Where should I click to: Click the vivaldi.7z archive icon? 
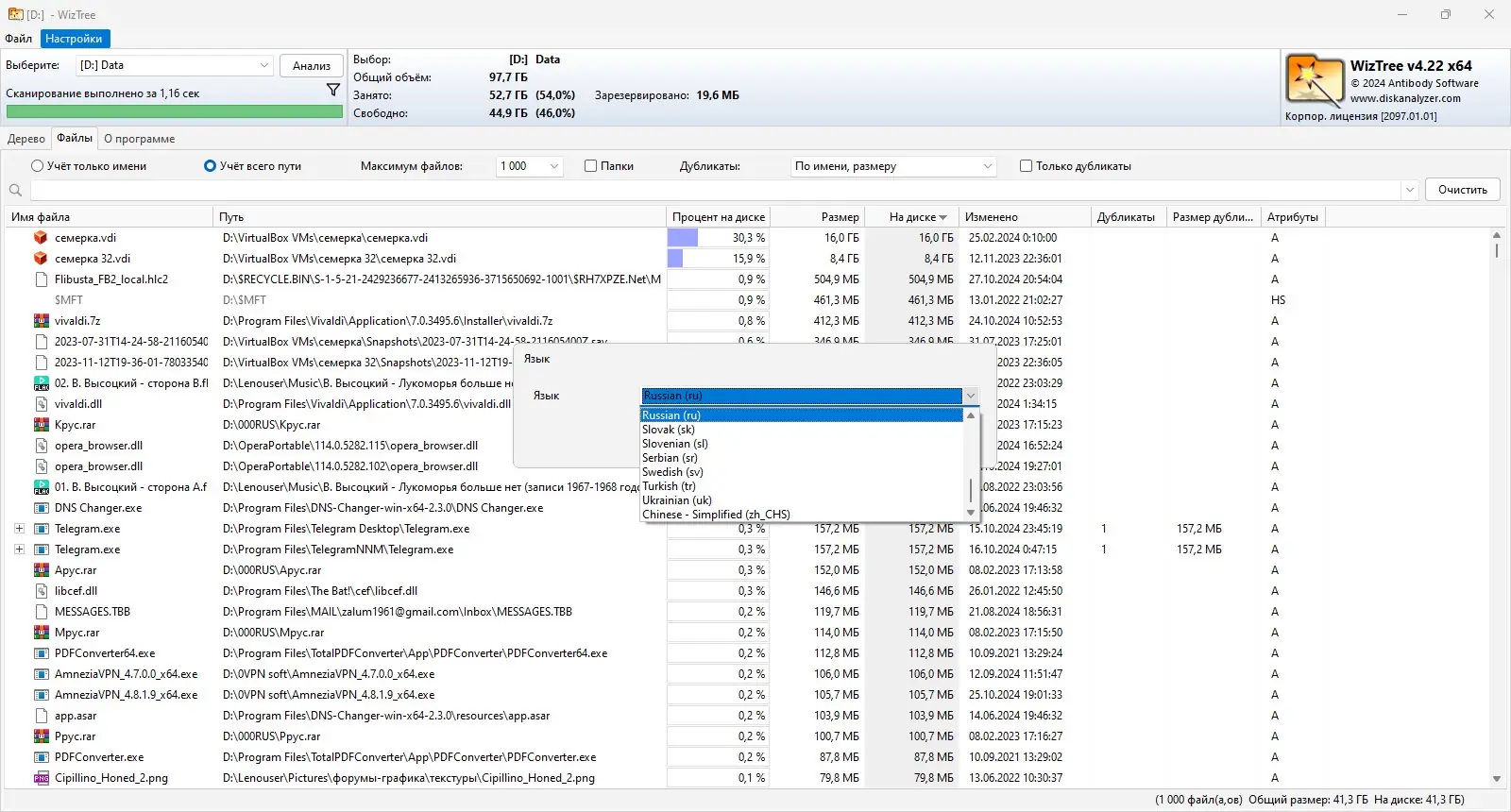(x=41, y=321)
